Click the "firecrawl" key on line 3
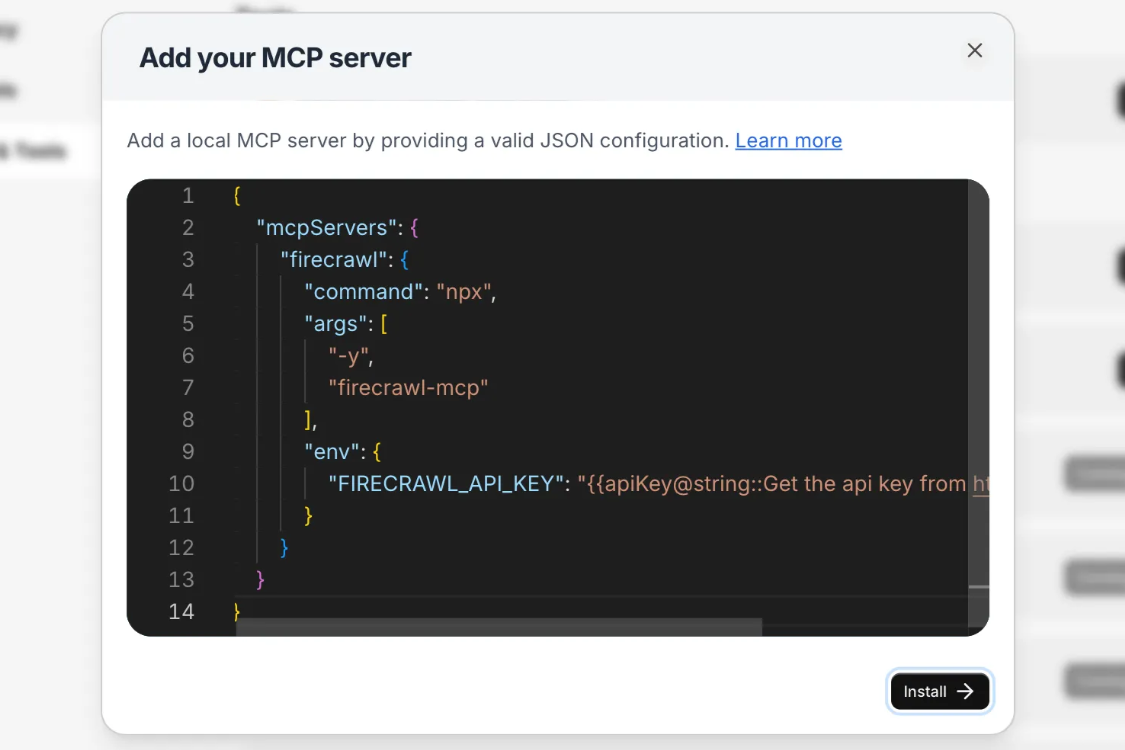Viewport: 1125px width, 750px height. tap(334, 260)
